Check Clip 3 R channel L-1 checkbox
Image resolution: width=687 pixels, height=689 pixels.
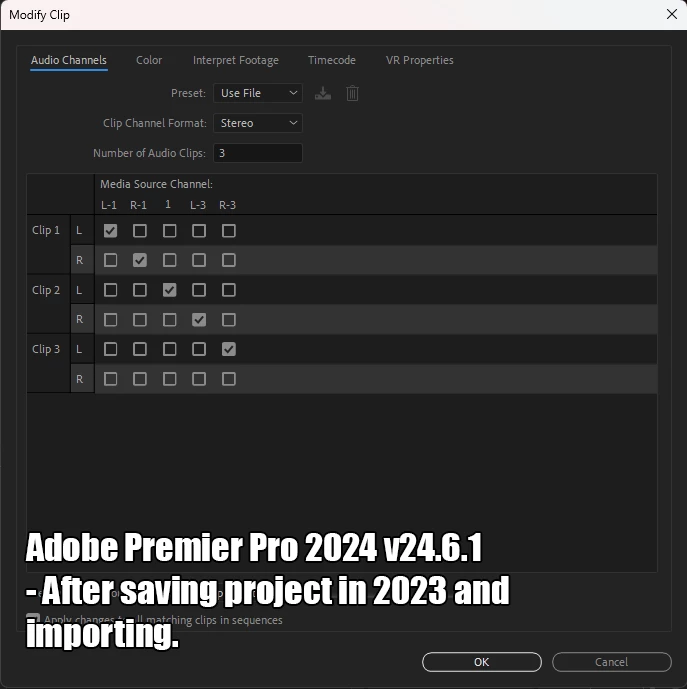click(x=110, y=379)
